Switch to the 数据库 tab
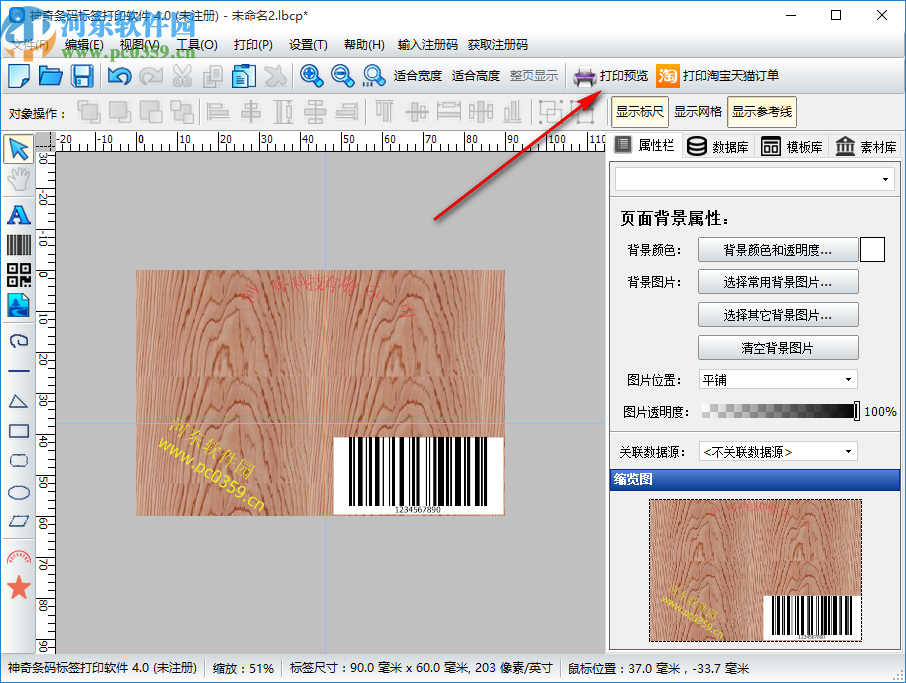 tap(718, 147)
